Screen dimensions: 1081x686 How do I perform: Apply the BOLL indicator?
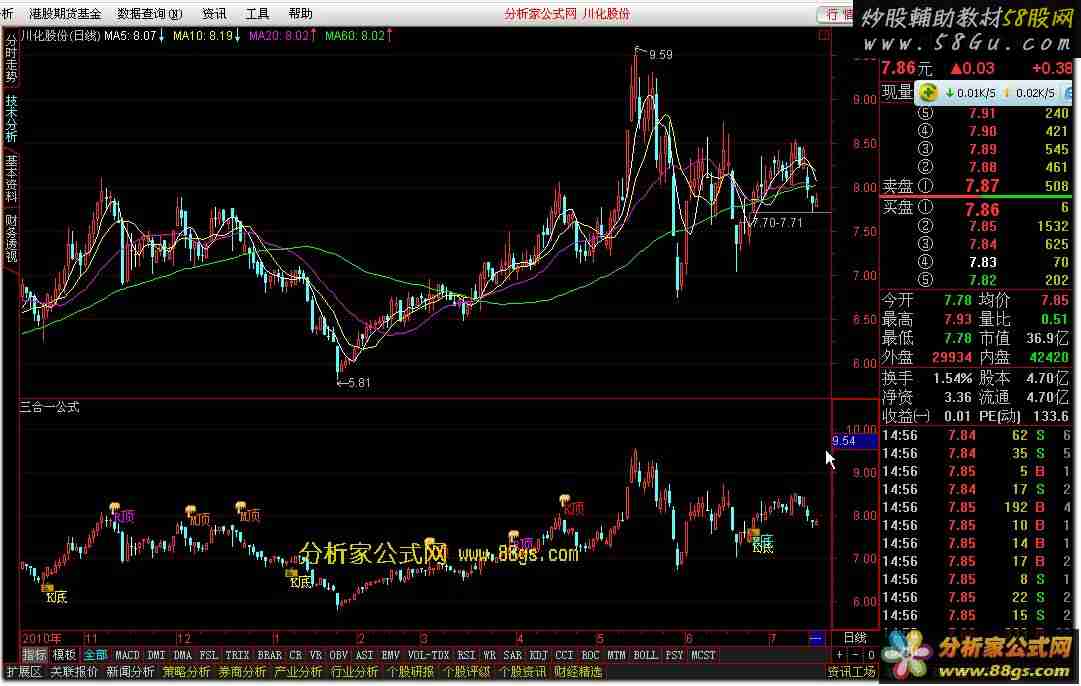click(645, 655)
